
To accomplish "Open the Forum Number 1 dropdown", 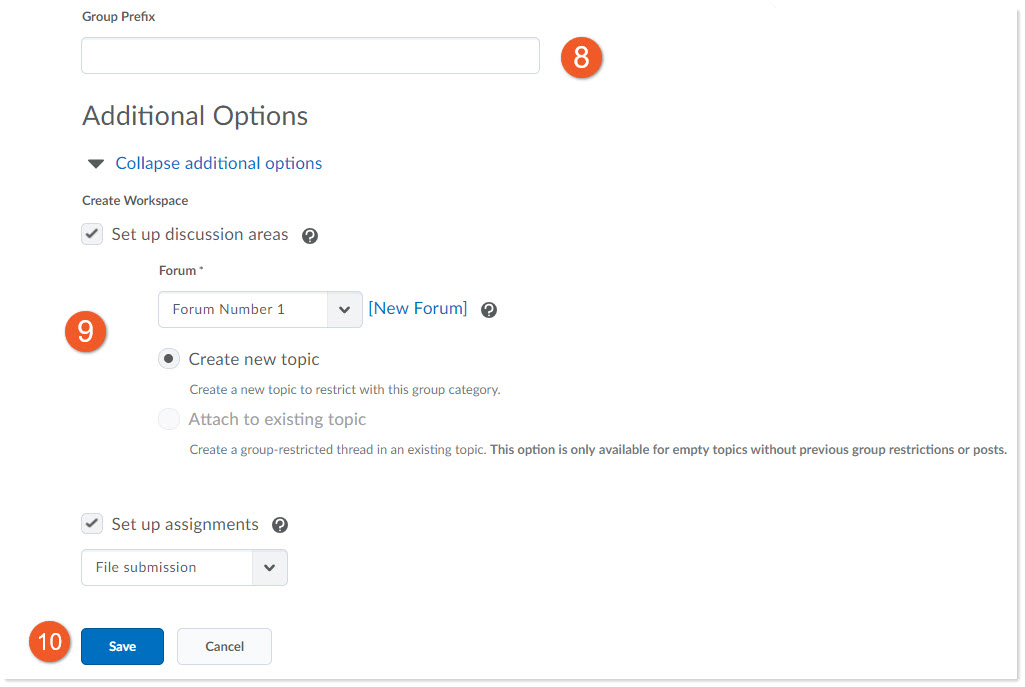I will (260, 309).
